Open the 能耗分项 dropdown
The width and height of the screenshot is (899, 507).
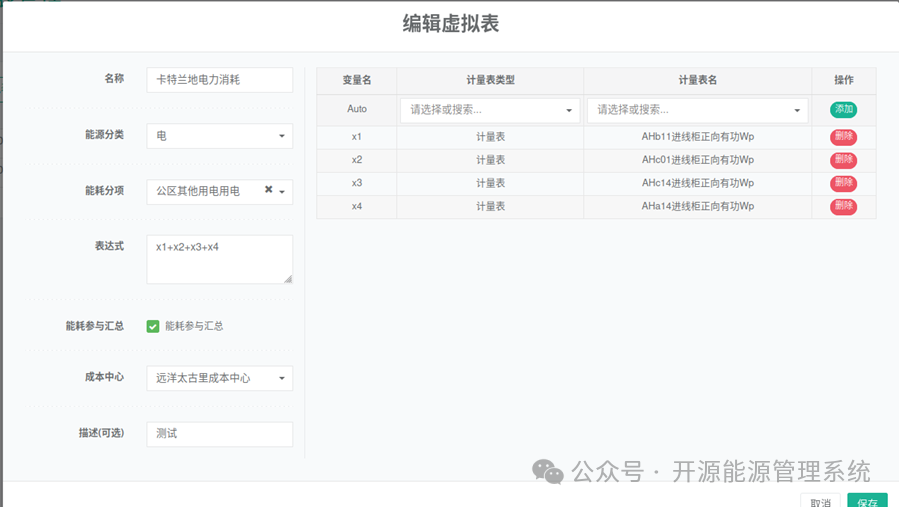220,192
